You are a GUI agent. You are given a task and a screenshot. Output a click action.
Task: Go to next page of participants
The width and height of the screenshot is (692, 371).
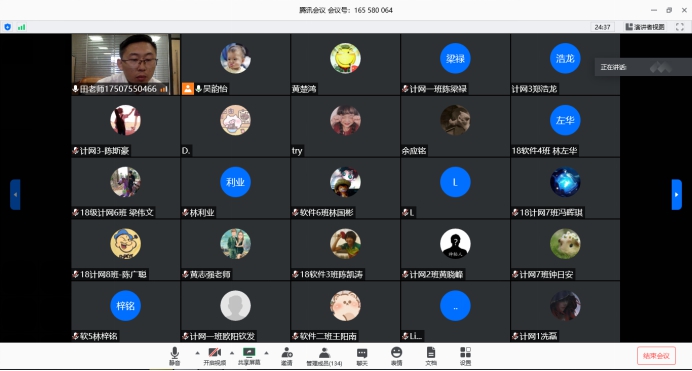coord(677,195)
